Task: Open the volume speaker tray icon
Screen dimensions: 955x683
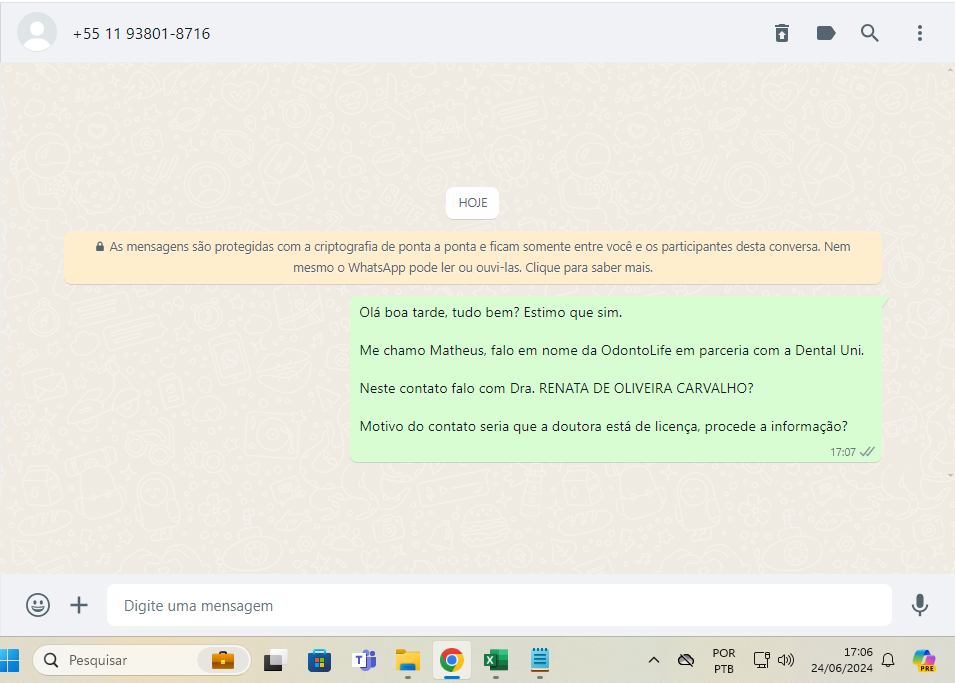Action: coord(786,660)
